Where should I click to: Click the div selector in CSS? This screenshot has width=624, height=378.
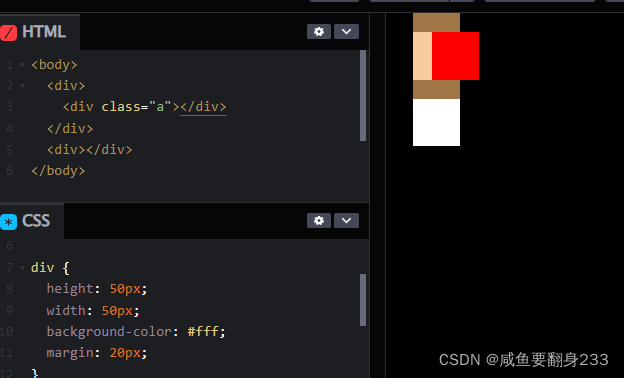tap(43, 267)
